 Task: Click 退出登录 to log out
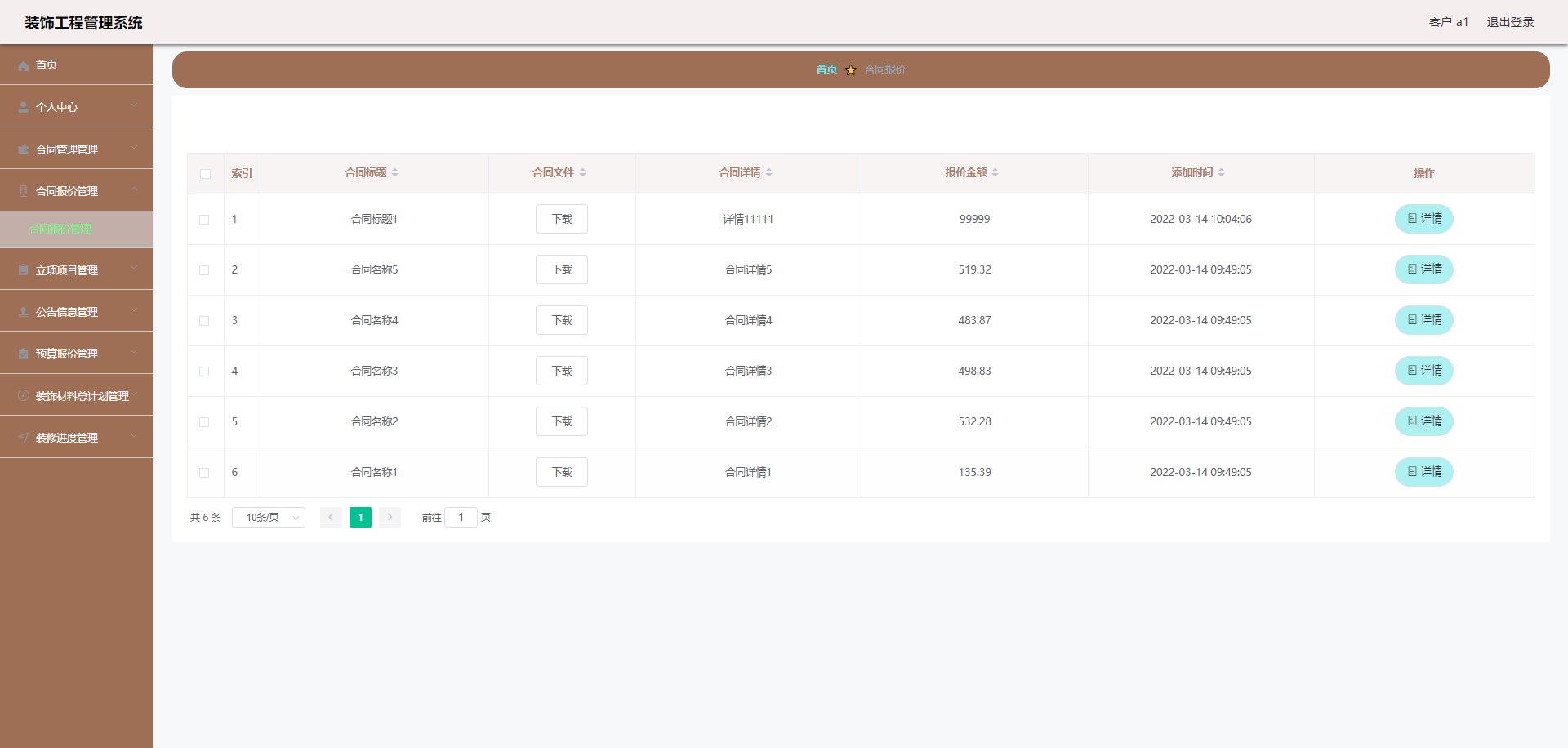point(1510,22)
